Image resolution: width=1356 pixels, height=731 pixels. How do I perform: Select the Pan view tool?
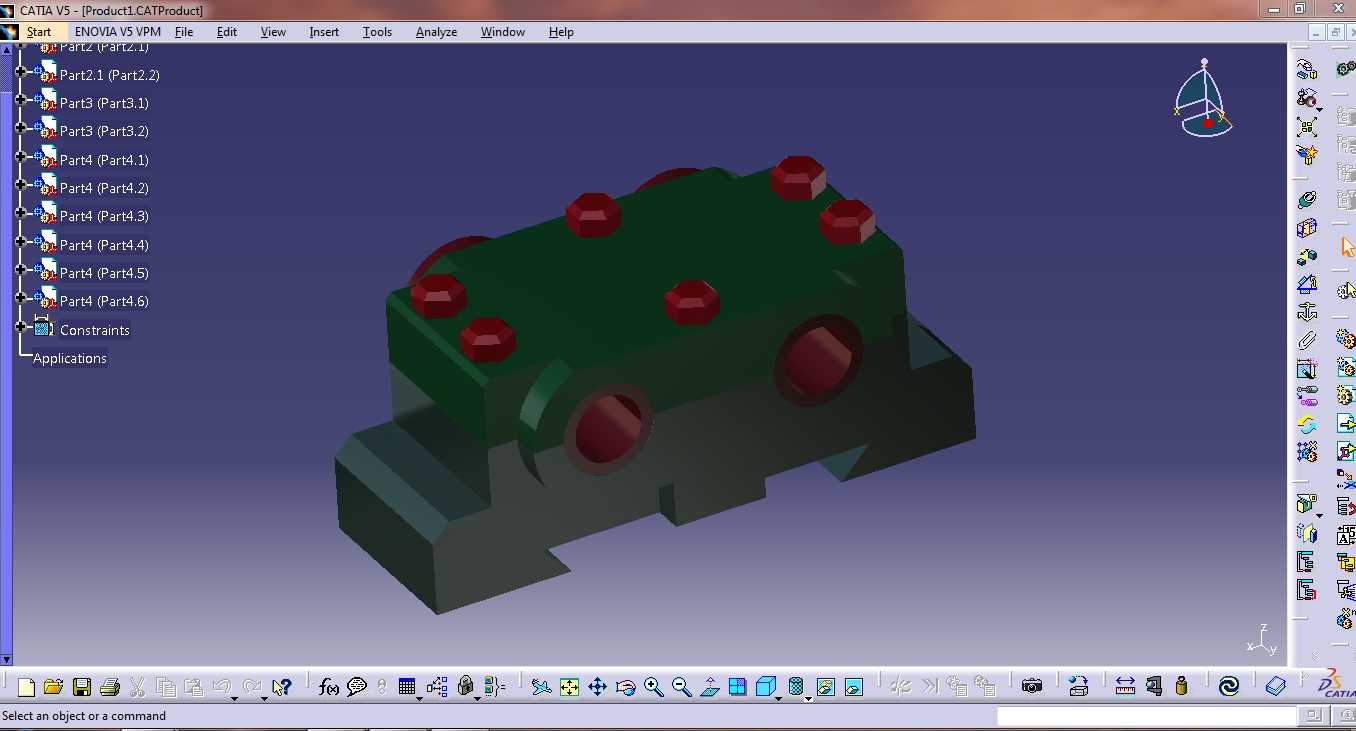click(x=597, y=687)
